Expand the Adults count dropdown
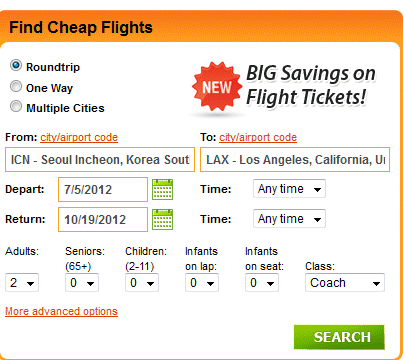Screen dimensions: 404x360 (x=22, y=283)
